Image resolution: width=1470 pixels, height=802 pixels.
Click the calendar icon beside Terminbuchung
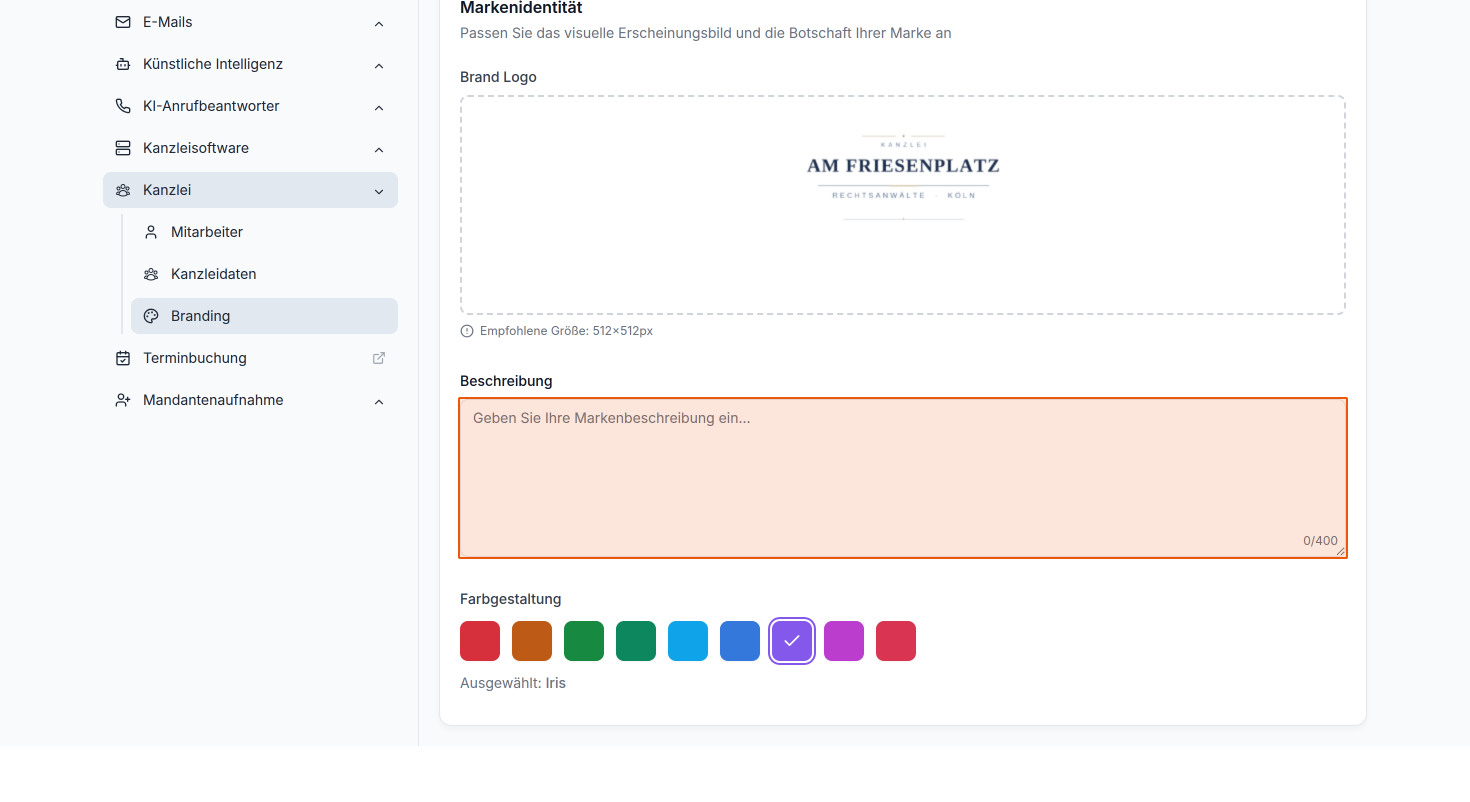123,358
